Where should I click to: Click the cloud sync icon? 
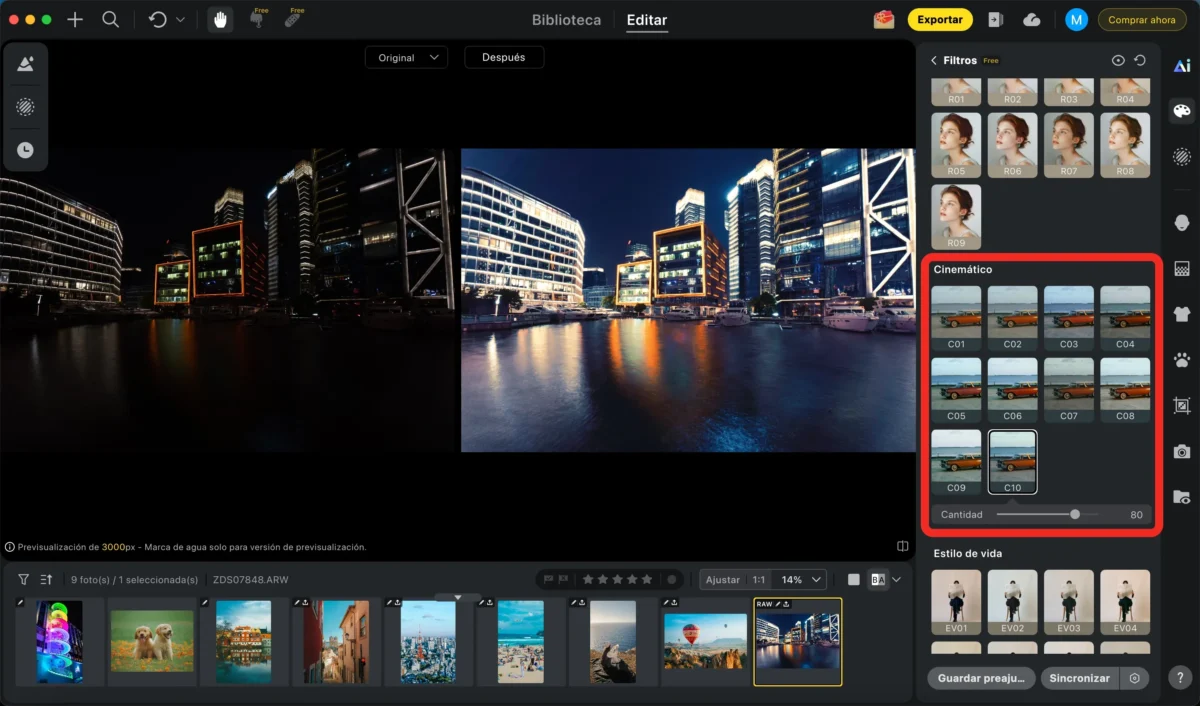pyautogui.click(x=1032, y=20)
